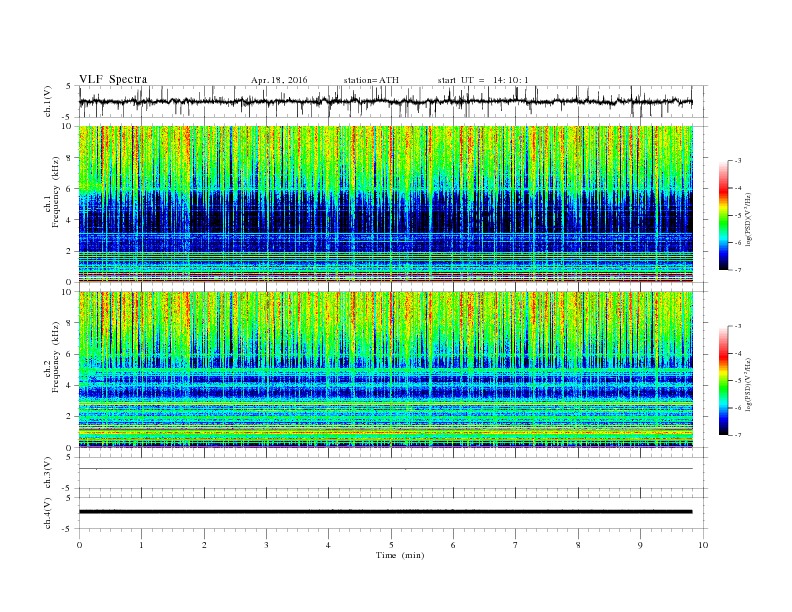Click the thick ch.4 signal trace
Viewport: 792px width, 612px height.
[386, 512]
